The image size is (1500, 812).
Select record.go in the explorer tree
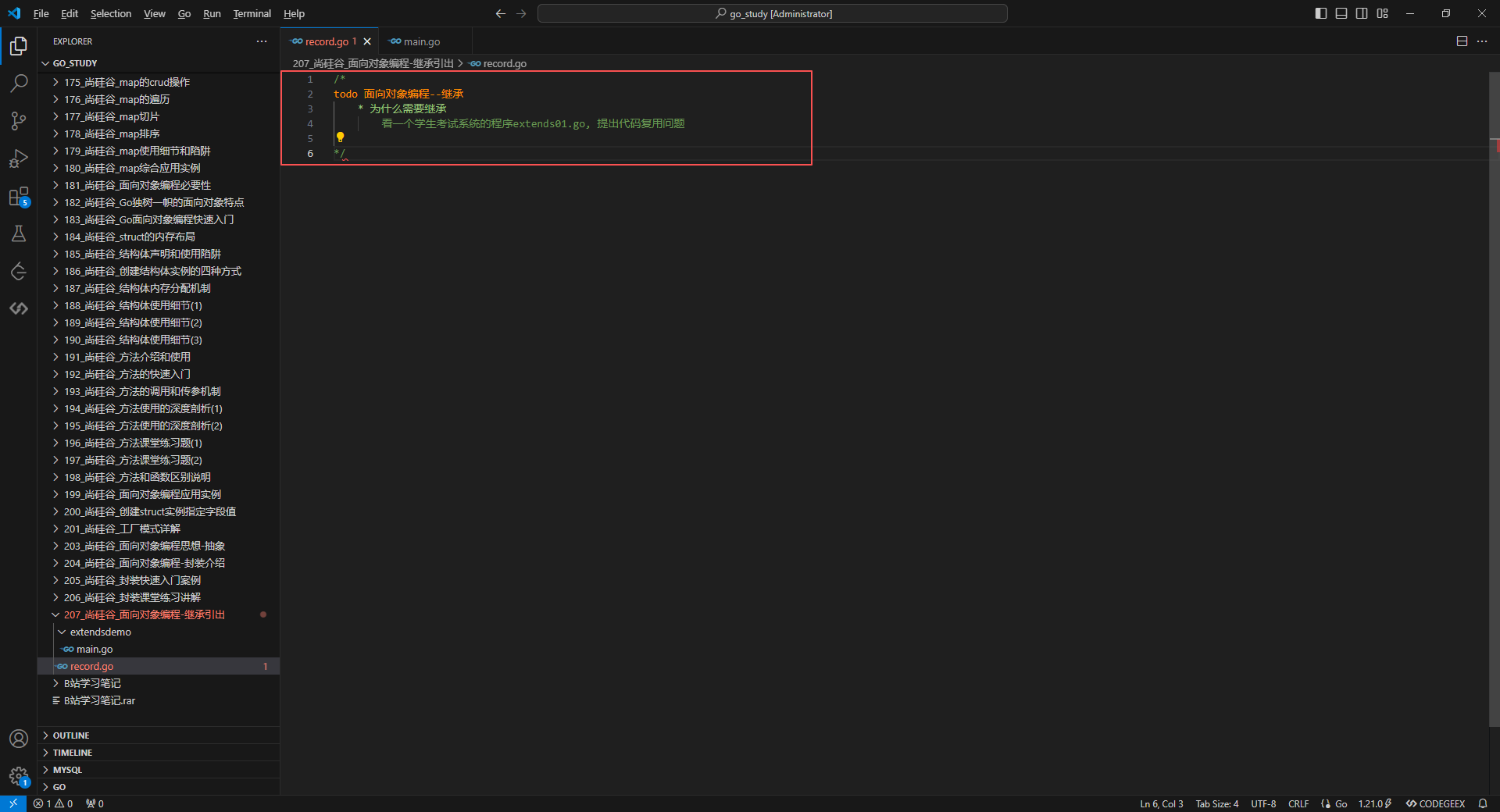click(x=159, y=666)
